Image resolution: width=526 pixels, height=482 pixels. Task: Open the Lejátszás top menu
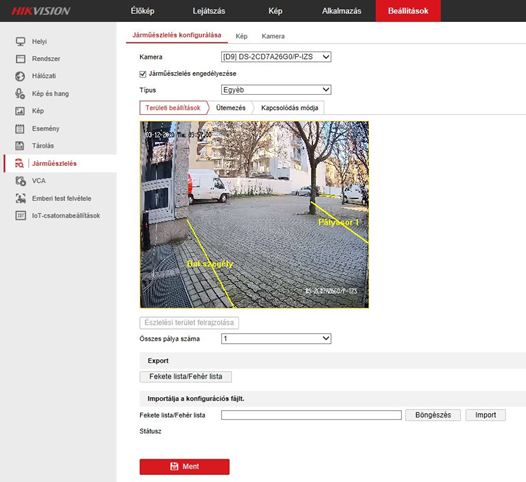coord(209,11)
